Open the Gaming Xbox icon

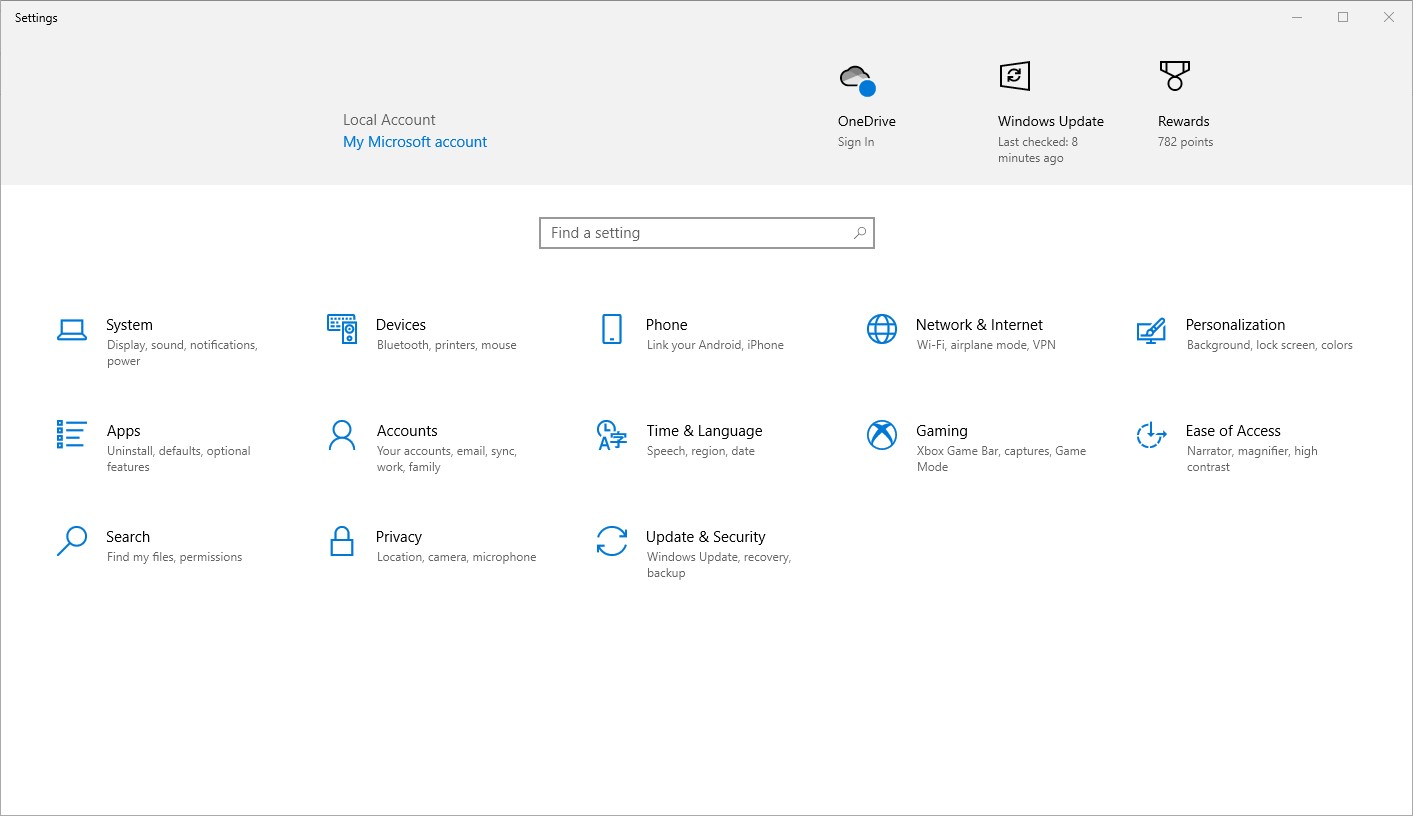point(882,435)
